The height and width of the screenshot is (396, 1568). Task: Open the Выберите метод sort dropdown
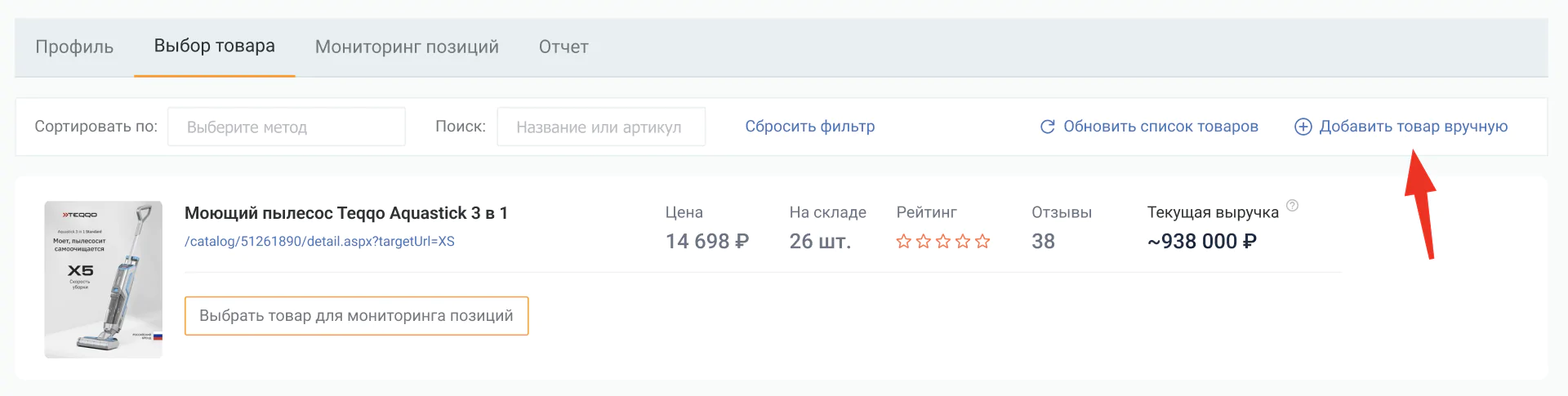tap(287, 127)
